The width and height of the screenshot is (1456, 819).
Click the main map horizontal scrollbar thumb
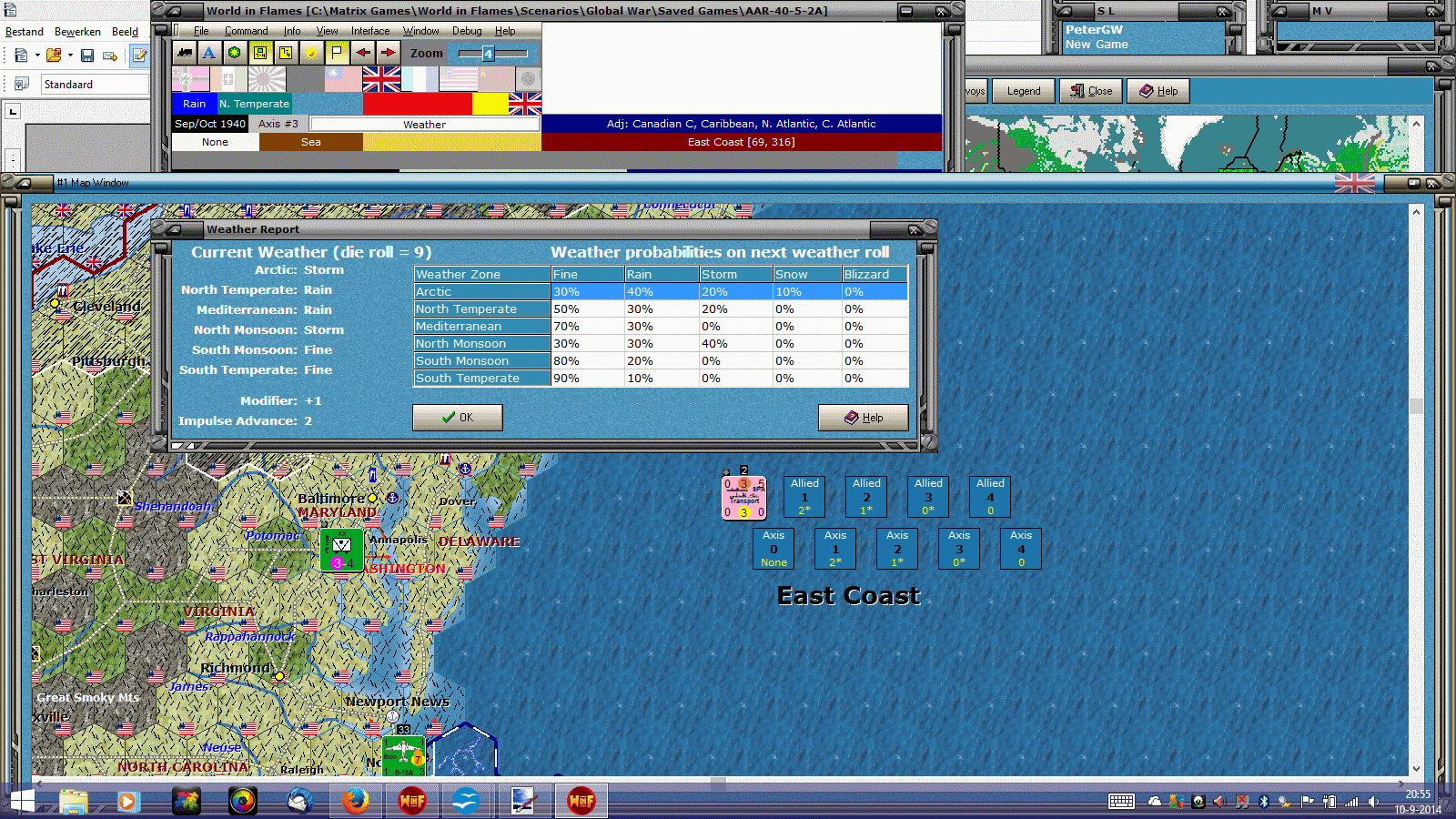[x=719, y=782]
